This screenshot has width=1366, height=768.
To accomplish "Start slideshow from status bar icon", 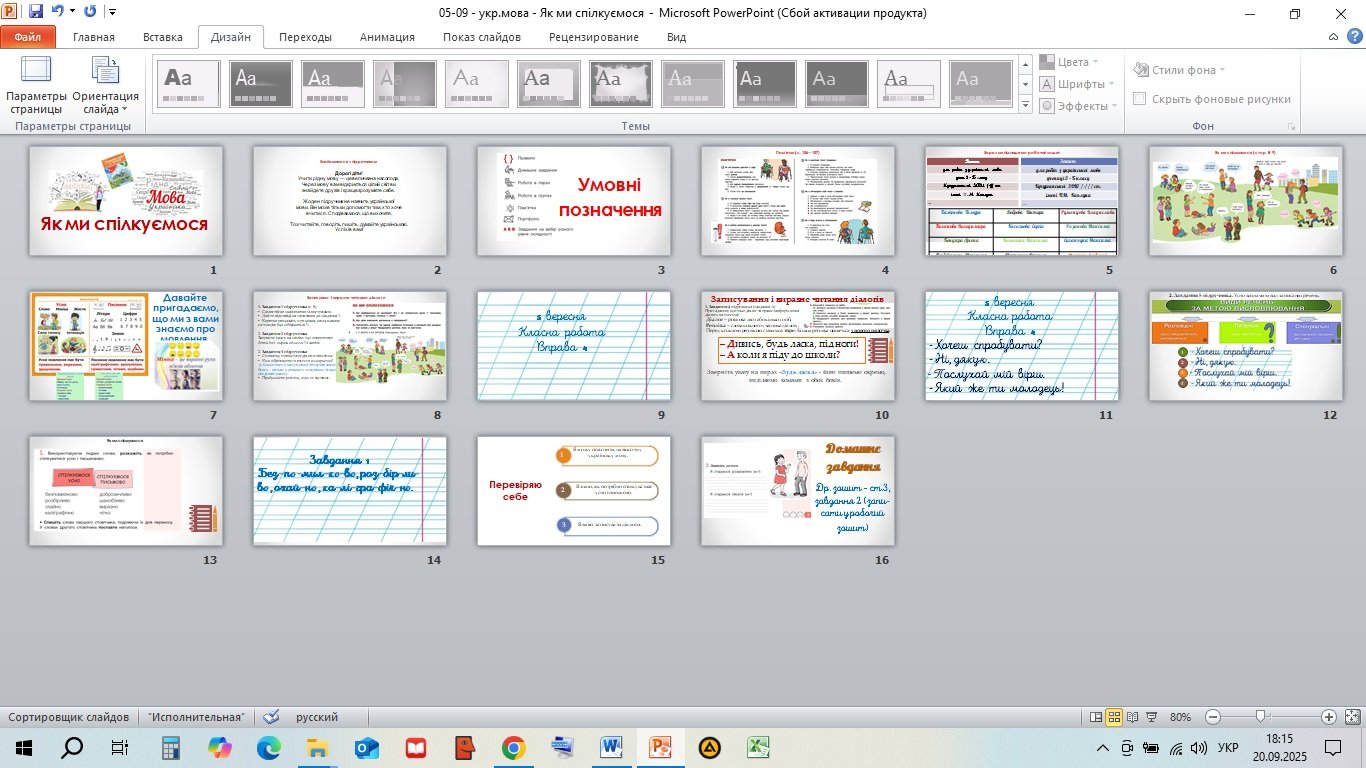I will pos(1152,717).
